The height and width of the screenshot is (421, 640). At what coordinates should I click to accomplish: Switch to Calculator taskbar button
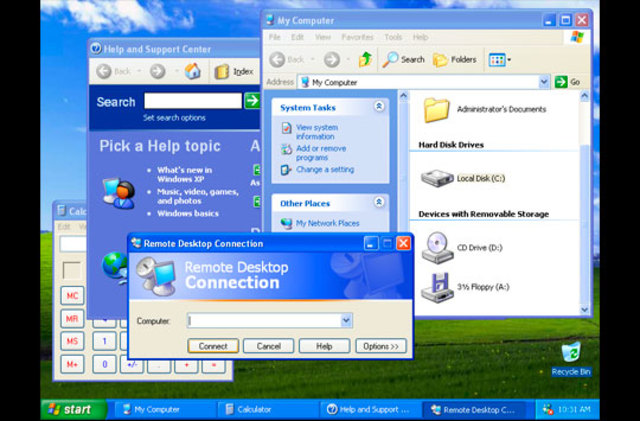pyautogui.click(x=267, y=409)
